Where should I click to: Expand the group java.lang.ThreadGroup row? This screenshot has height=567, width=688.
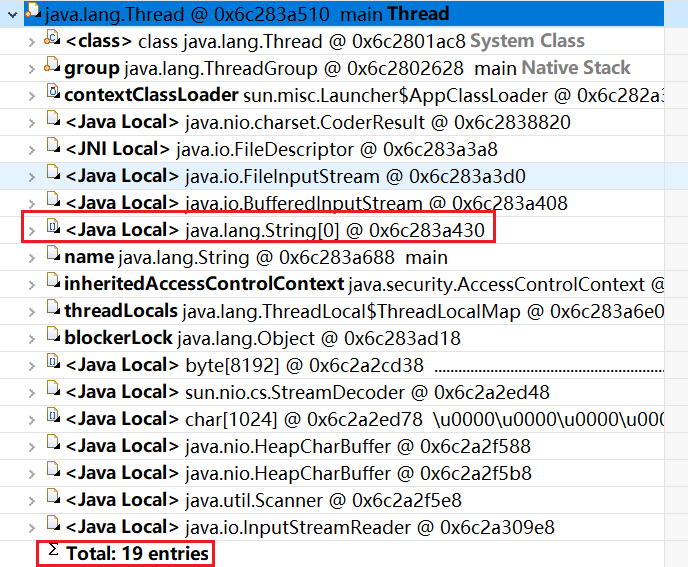tap(32, 69)
